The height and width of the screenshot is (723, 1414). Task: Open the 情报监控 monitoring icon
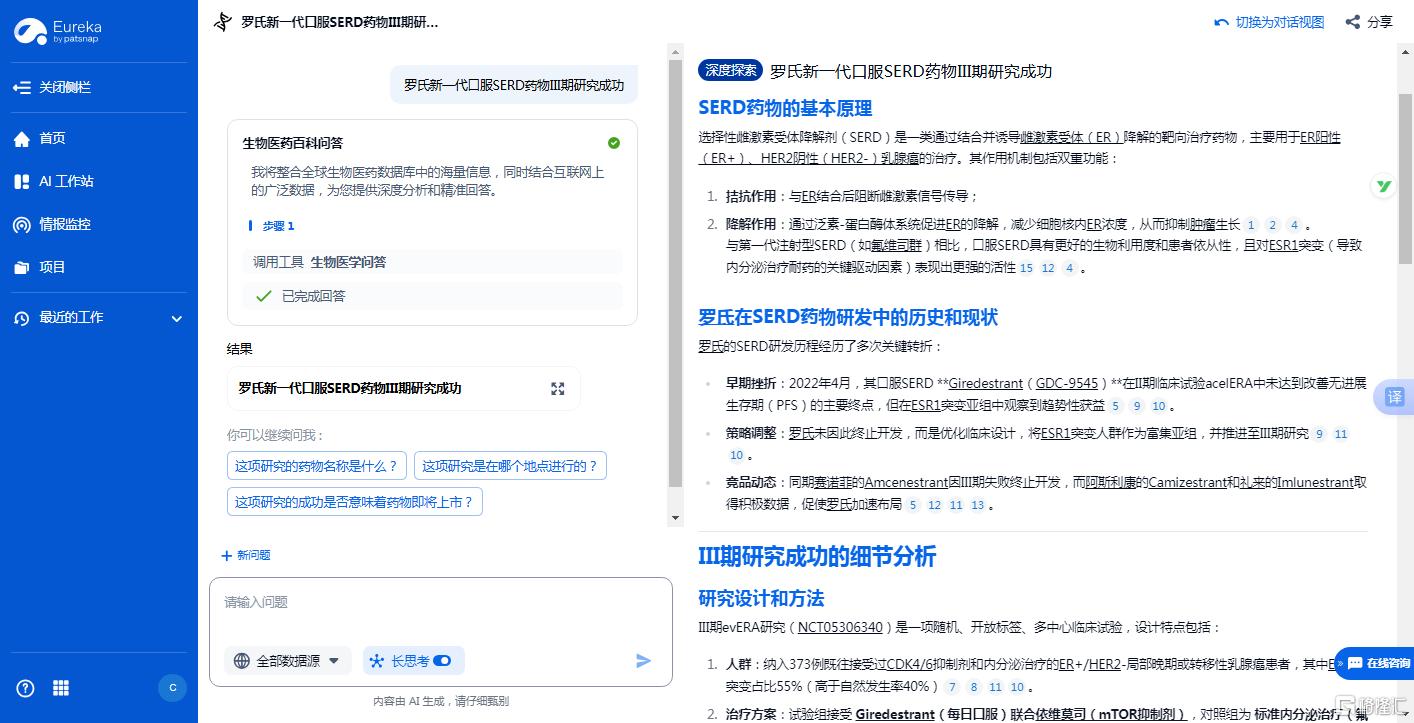pos(22,225)
